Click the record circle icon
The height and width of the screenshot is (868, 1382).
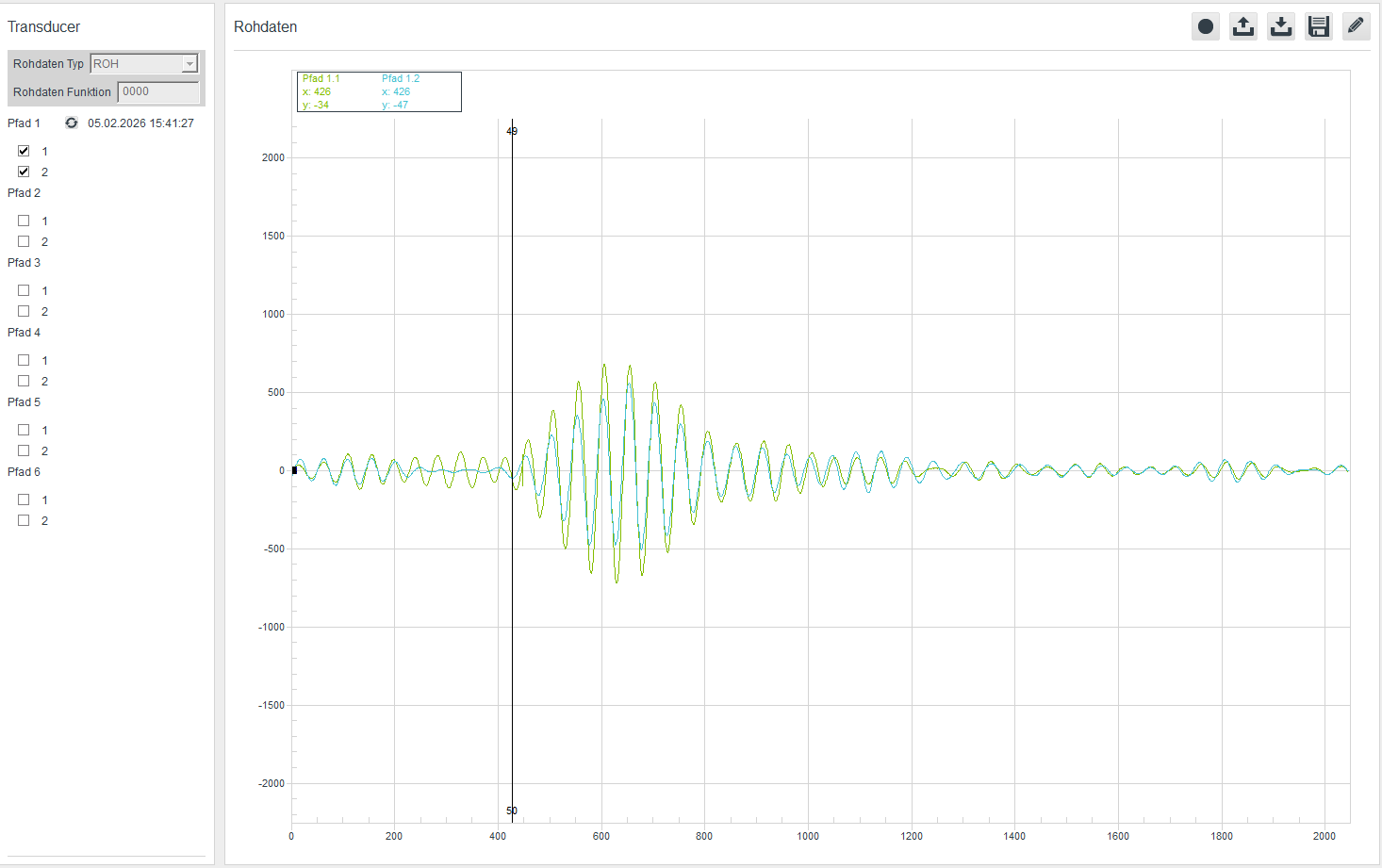[x=1205, y=26]
